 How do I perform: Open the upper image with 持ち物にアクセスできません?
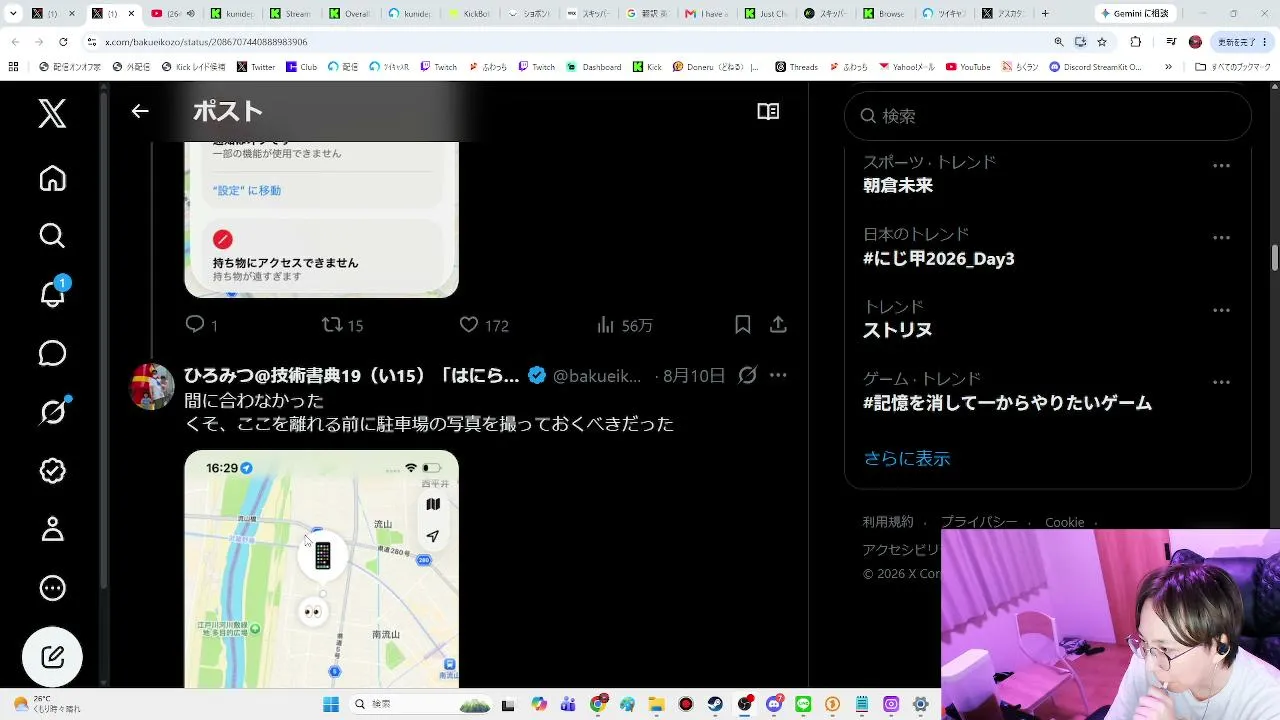point(321,220)
